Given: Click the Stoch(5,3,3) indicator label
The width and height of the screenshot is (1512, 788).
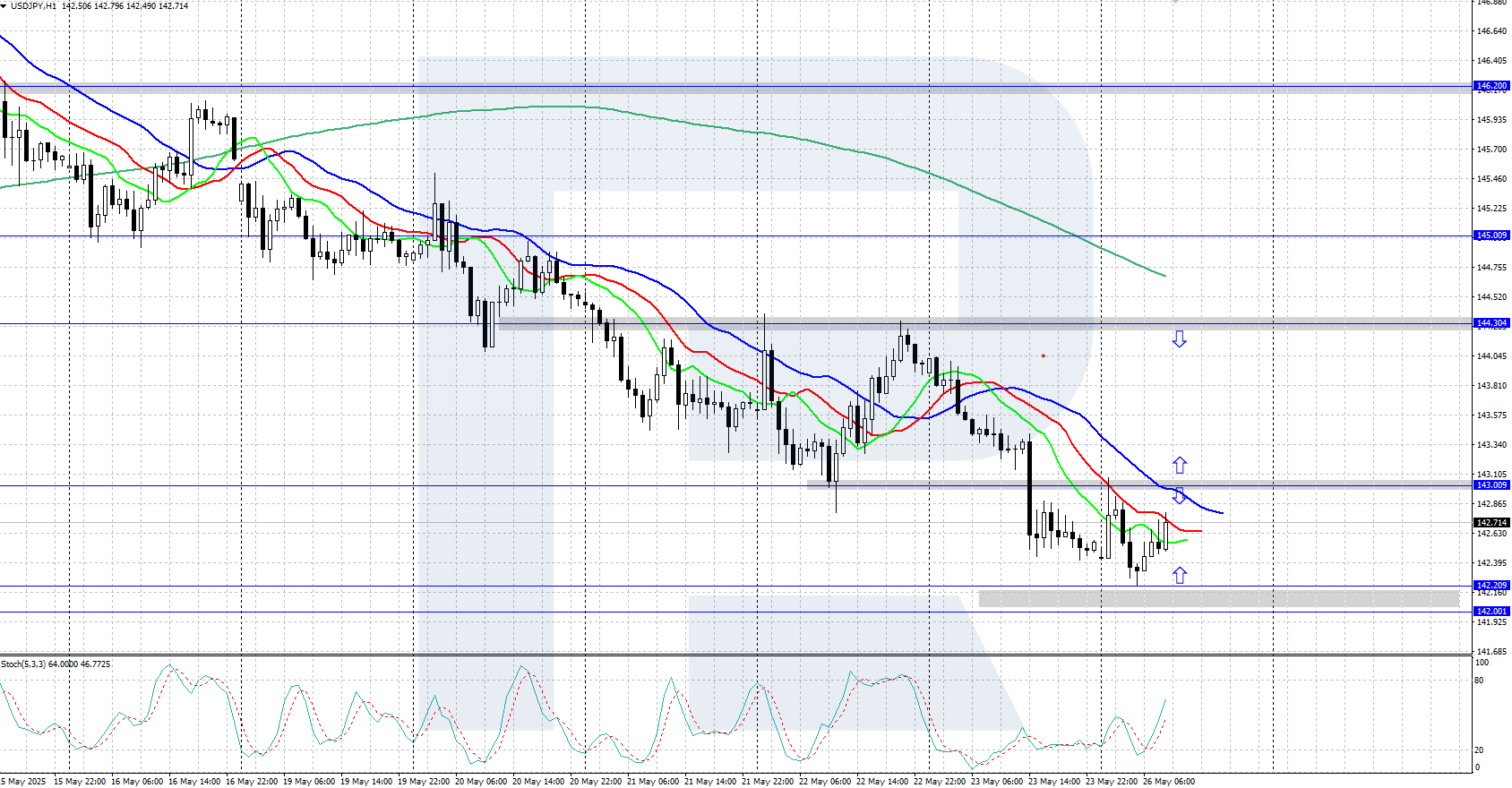Looking at the screenshot, I should [56, 664].
